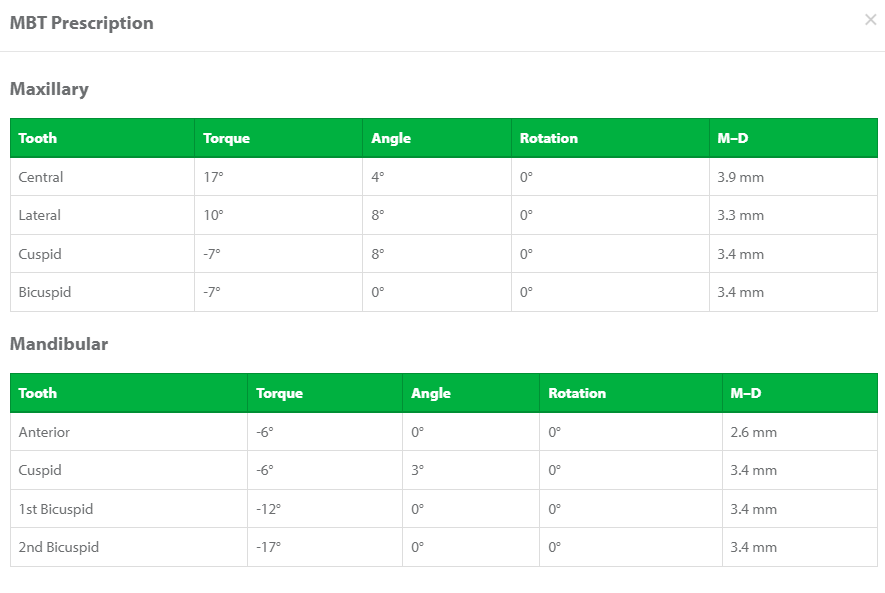Select the Lateral tooth row label
Screen dimensions: 885x593
(x=40, y=216)
